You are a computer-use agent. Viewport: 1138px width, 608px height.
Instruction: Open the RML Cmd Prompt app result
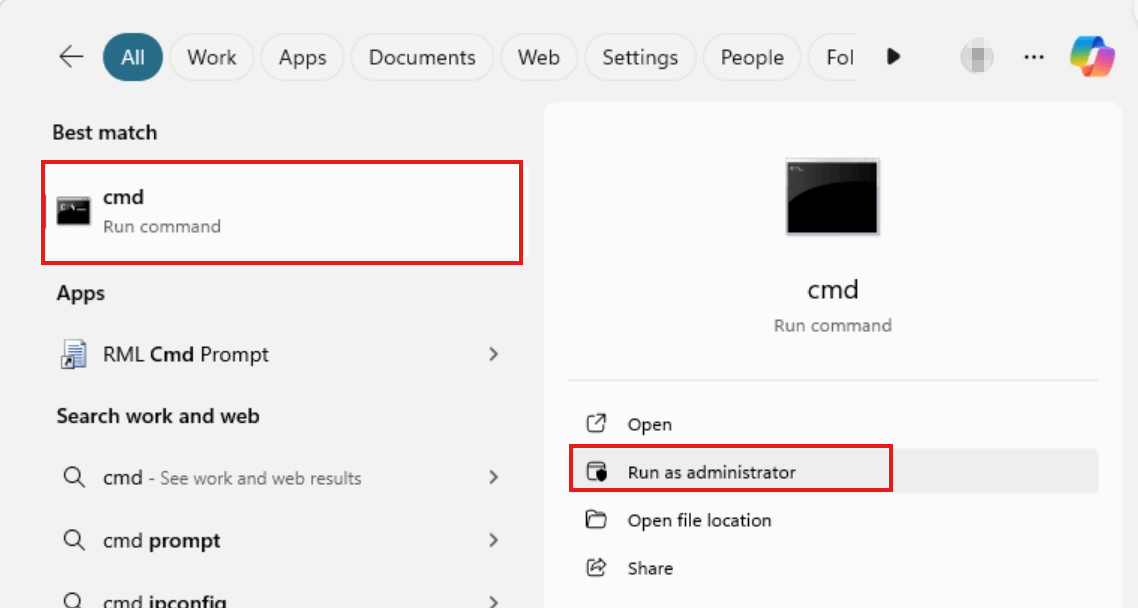(282, 354)
